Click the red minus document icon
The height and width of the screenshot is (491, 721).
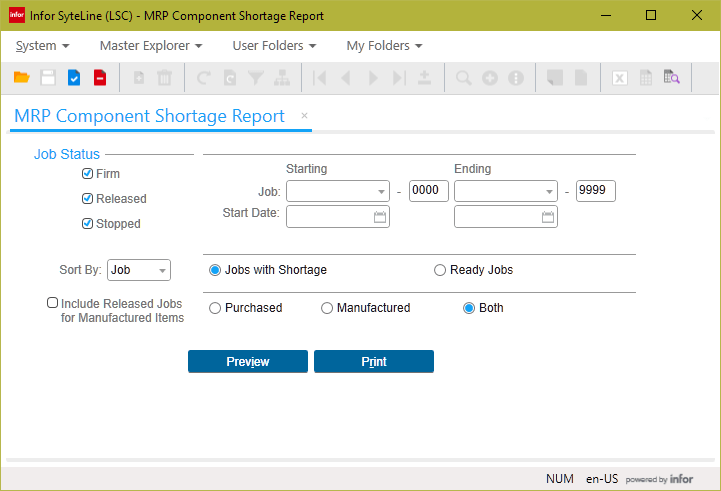coord(100,77)
